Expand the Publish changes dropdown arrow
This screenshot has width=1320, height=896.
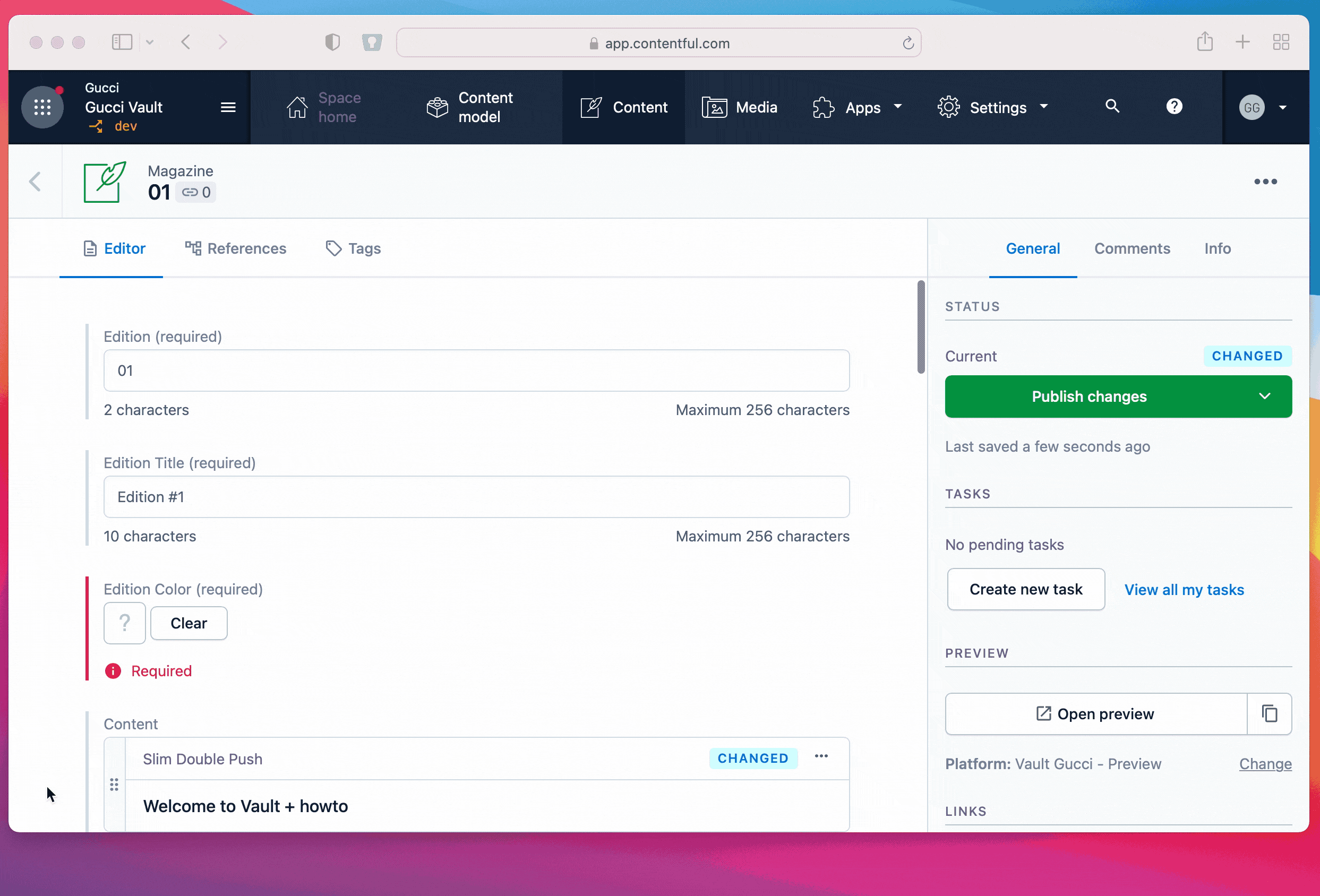(x=1264, y=397)
